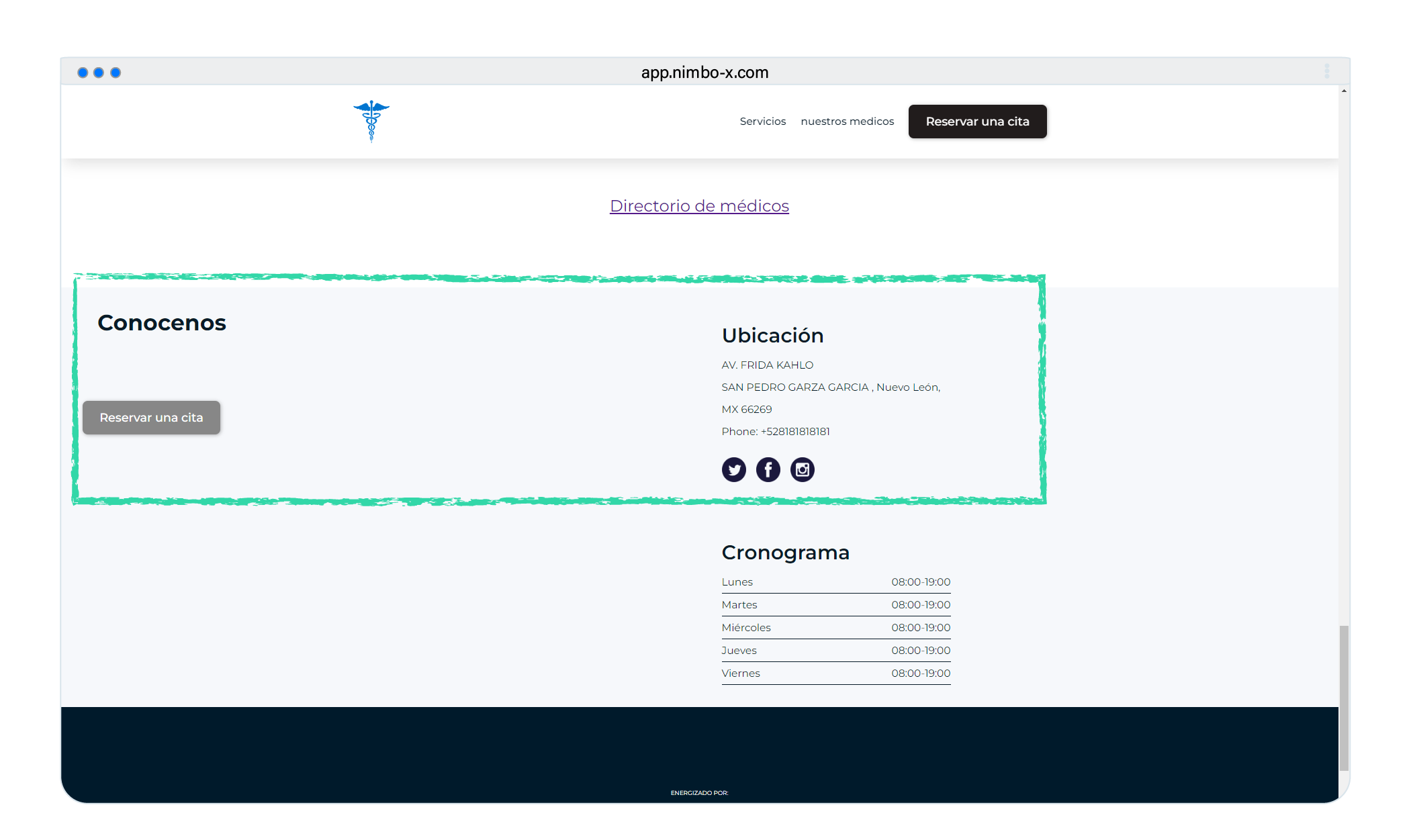The width and height of the screenshot is (1411, 840).
Task: Click the blue caduceus clinic logo
Action: (x=371, y=121)
